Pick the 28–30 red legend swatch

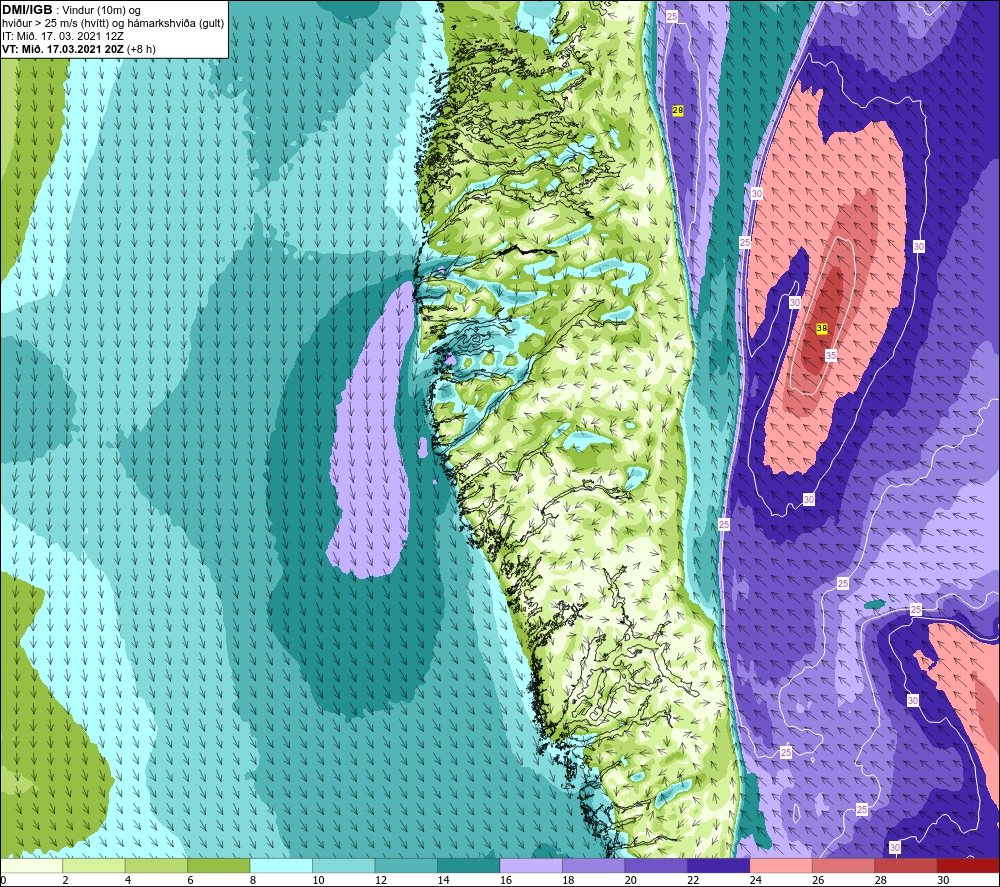[906, 866]
